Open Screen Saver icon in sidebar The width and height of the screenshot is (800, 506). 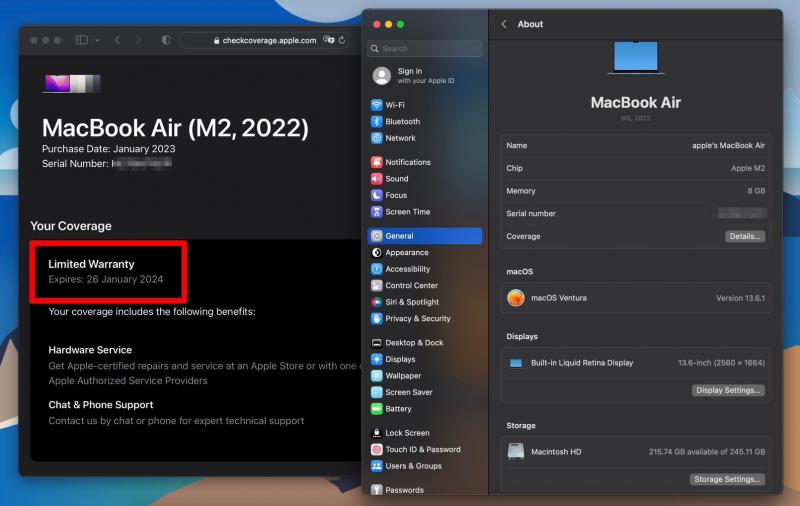(377, 392)
